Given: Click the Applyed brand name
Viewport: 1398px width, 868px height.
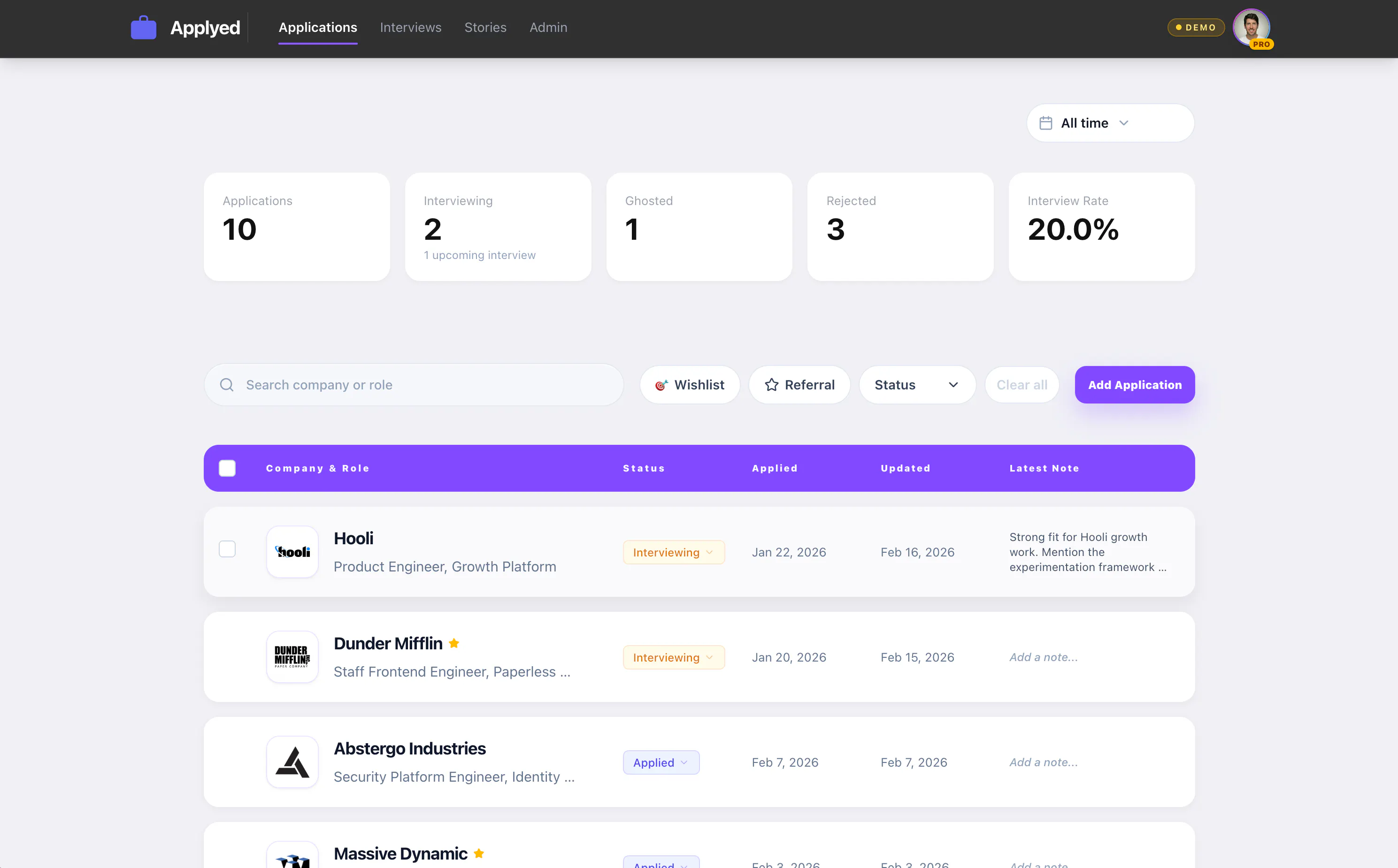Looking at the screenshot, I should click(205, 28).
